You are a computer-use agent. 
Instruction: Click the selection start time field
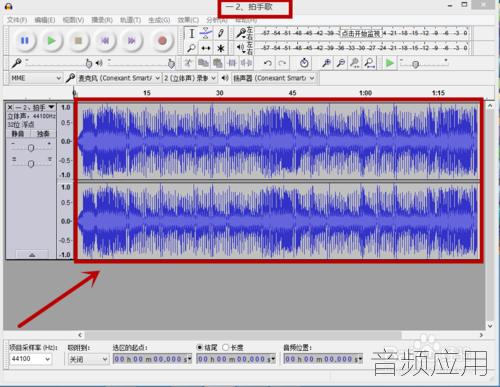coord(152,359)
